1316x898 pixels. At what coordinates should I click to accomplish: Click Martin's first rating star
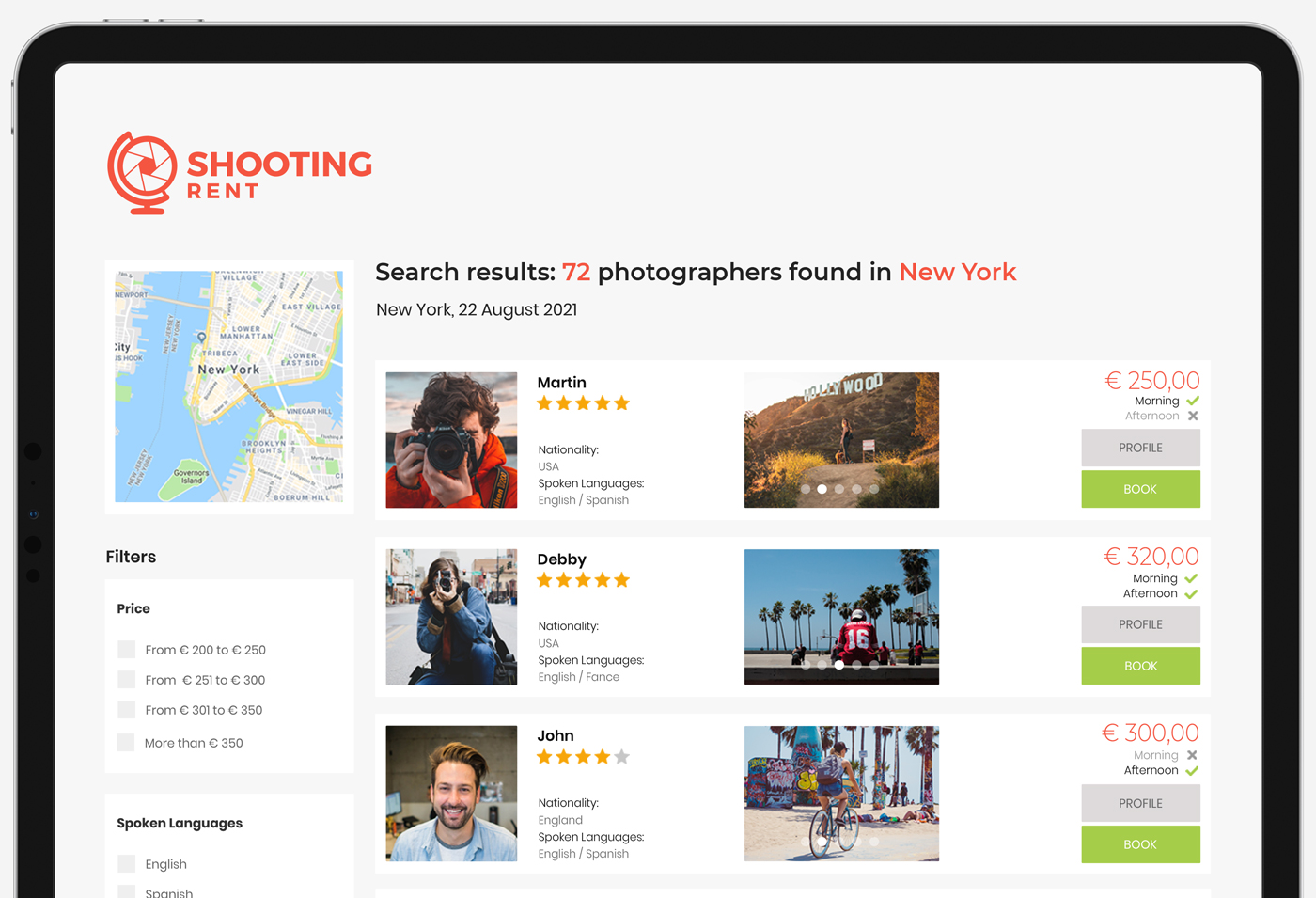click(544, 403)
